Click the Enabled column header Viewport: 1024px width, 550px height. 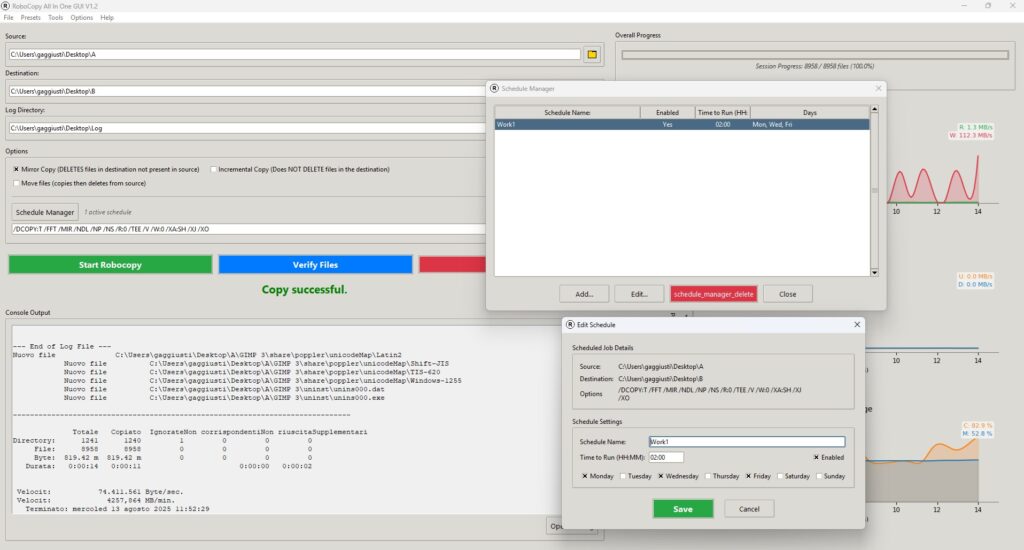[667, 112]
